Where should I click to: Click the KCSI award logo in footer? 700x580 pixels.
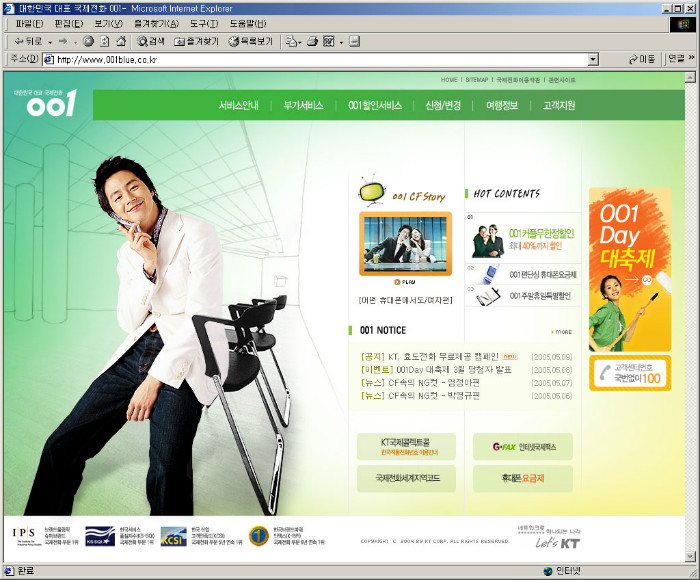click(x=173, y=537)
